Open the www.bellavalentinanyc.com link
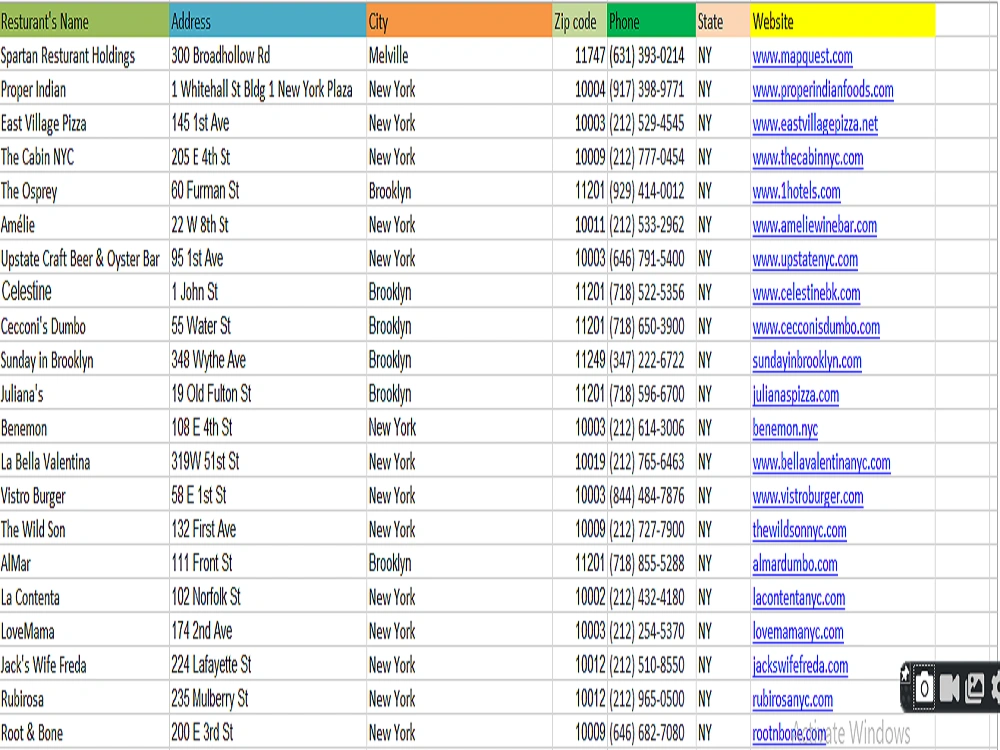 click(x=821, y=462)
